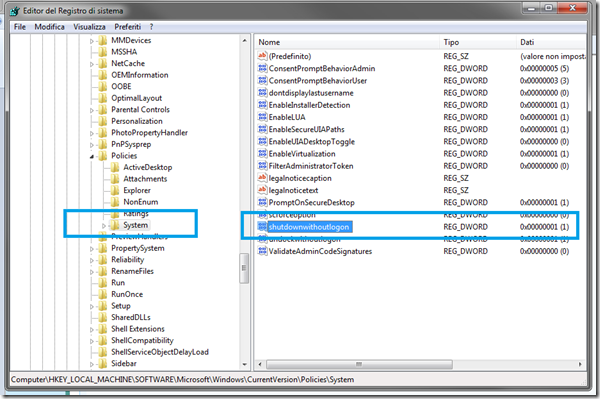Click the MSSHA folder icon
This screenshot has width=600, height=399.
click(x=103, y=52)
